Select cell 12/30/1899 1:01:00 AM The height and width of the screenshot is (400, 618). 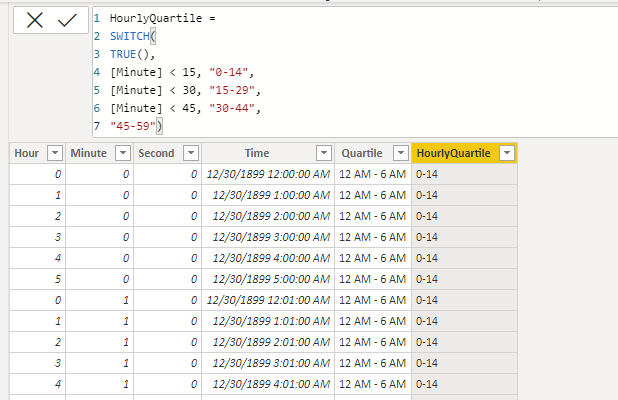268,321
